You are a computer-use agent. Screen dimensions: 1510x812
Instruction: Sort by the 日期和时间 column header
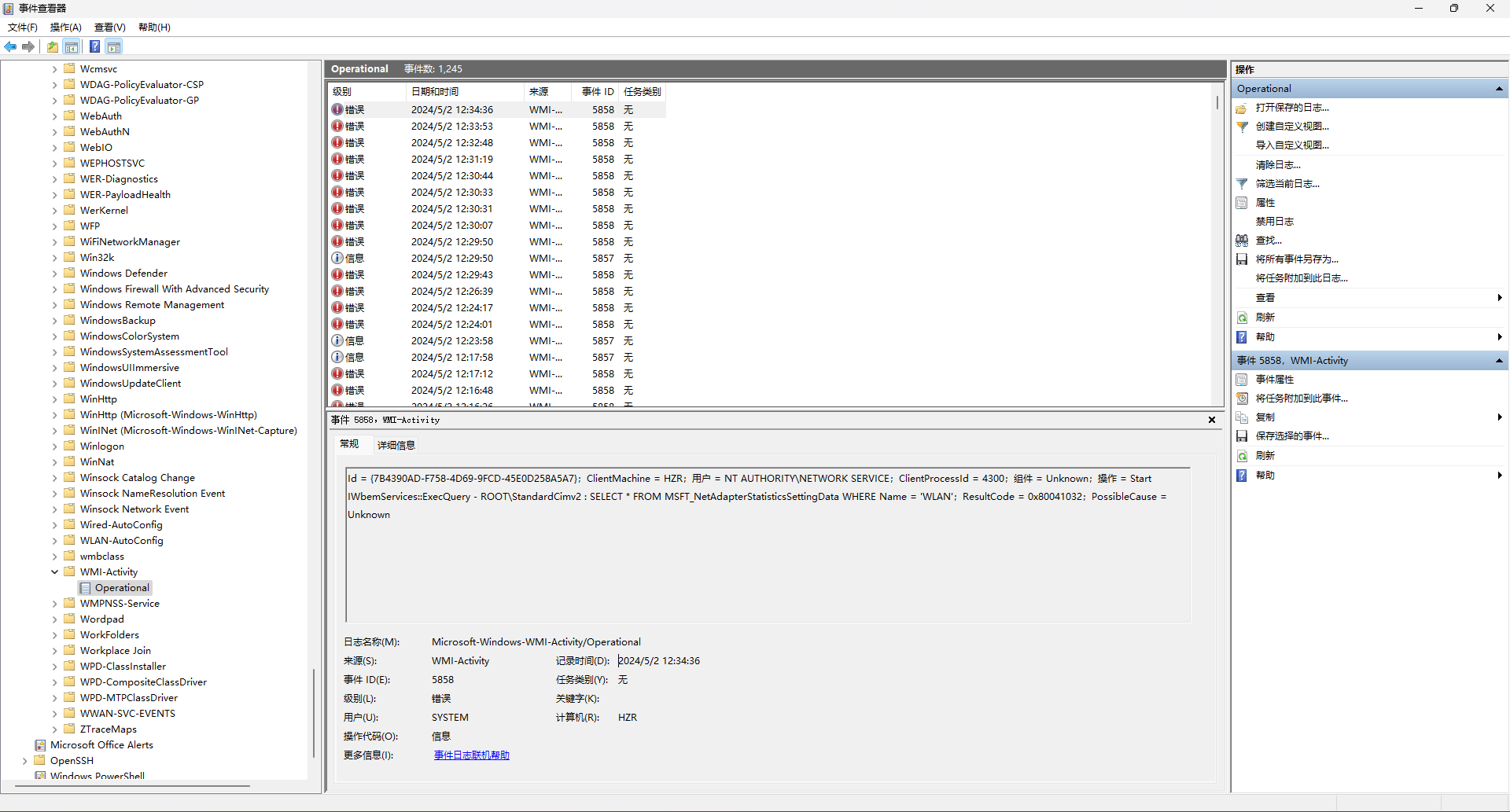click(464, 92)
